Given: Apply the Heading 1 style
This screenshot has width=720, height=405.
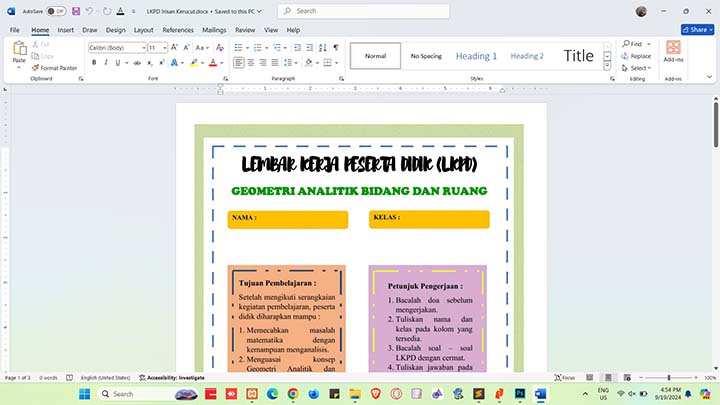Looking at the screenshot, I should tap(476, 56).
